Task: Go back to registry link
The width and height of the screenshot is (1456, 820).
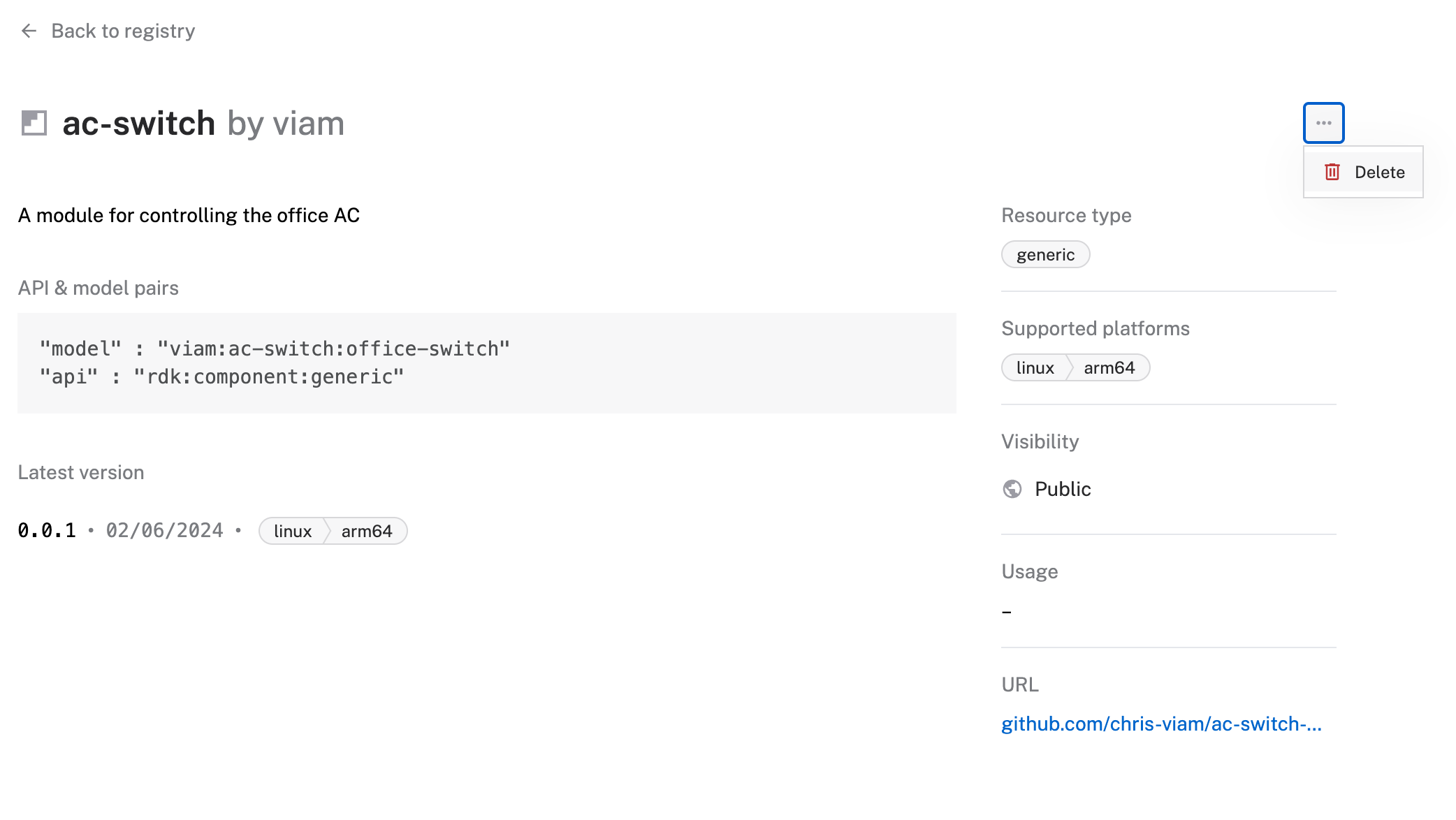Action: (x=123, y=31)
